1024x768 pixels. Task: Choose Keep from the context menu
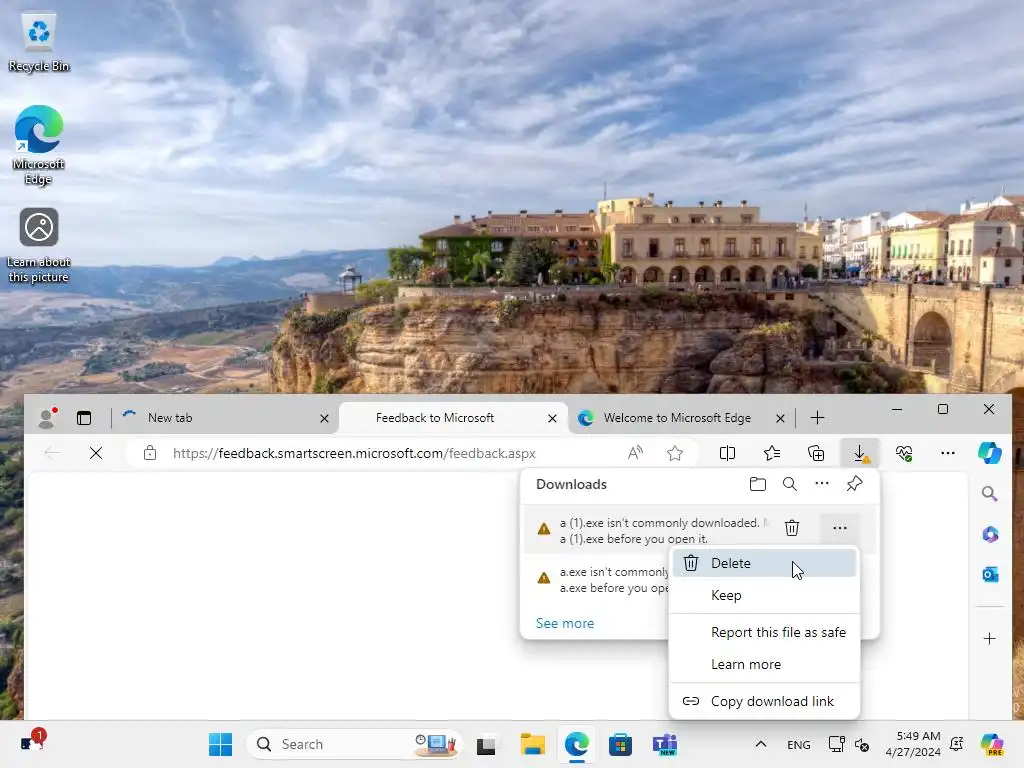coord(764,596)
